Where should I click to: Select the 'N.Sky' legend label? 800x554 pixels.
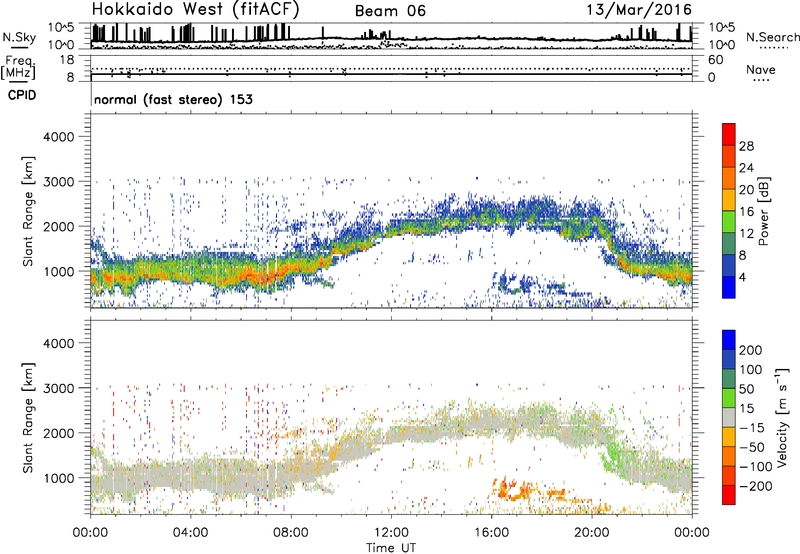(x=19, y=37)
